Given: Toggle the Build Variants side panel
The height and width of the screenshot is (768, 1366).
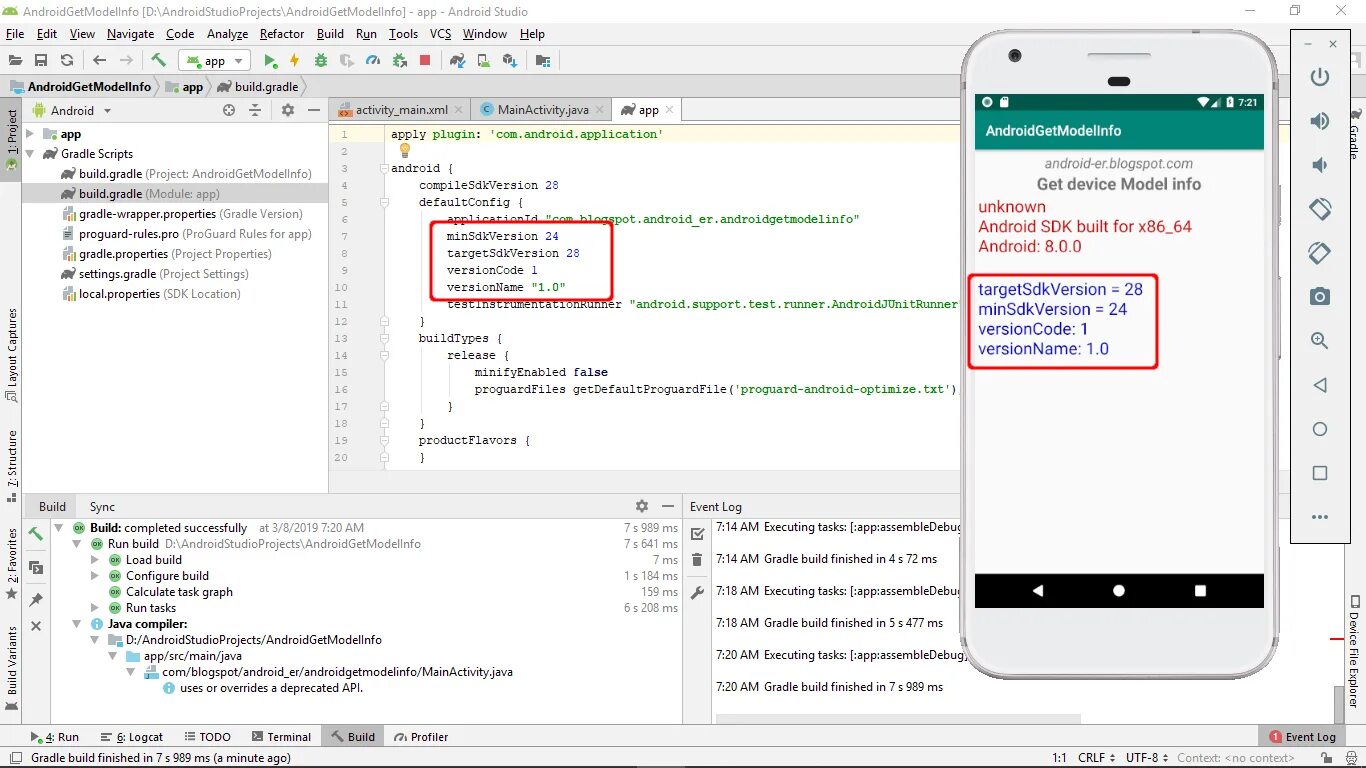Looking at the screenshot, I should click(x=12, y=661).
